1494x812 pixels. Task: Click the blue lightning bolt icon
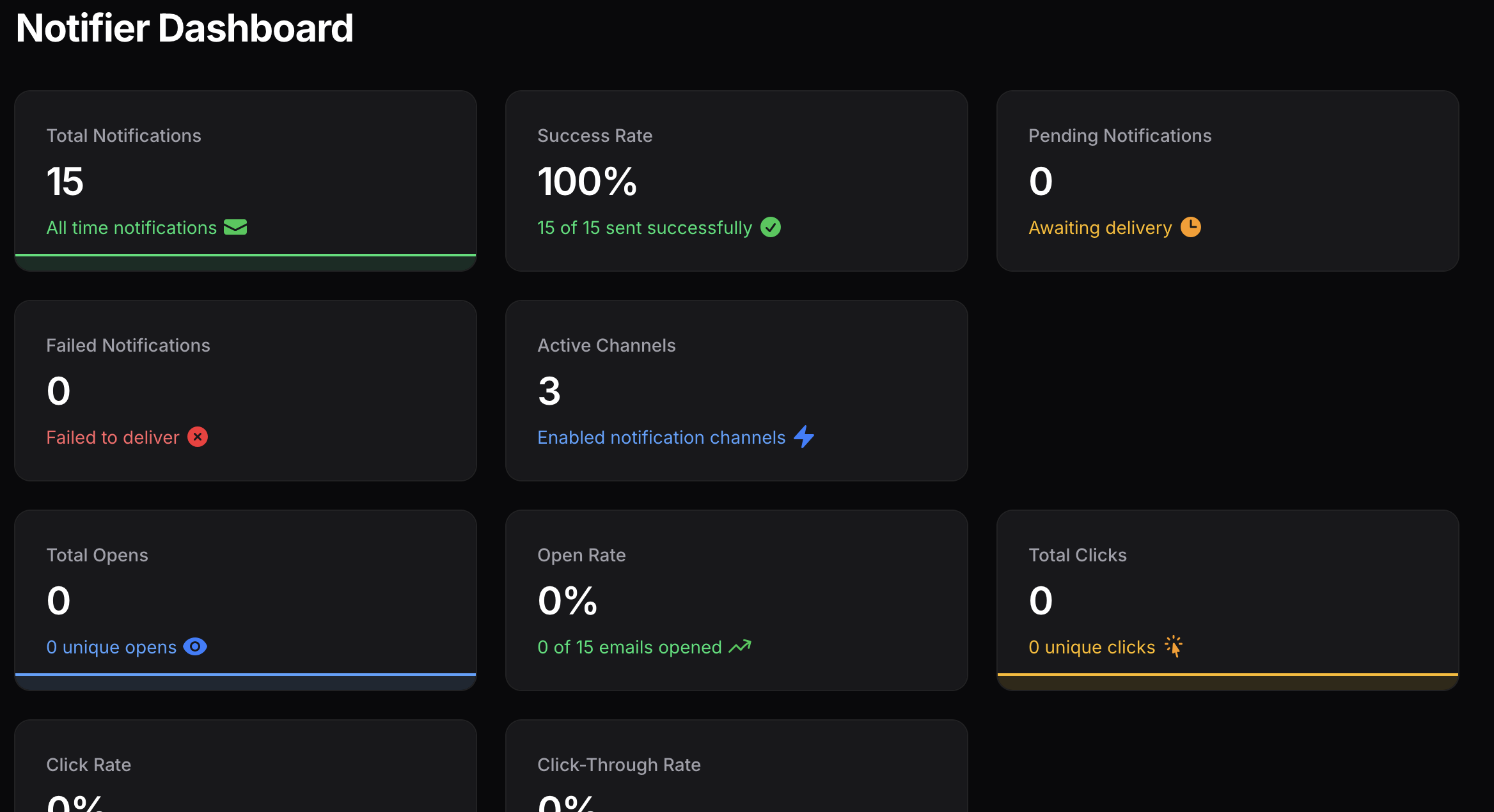[804, 437]
